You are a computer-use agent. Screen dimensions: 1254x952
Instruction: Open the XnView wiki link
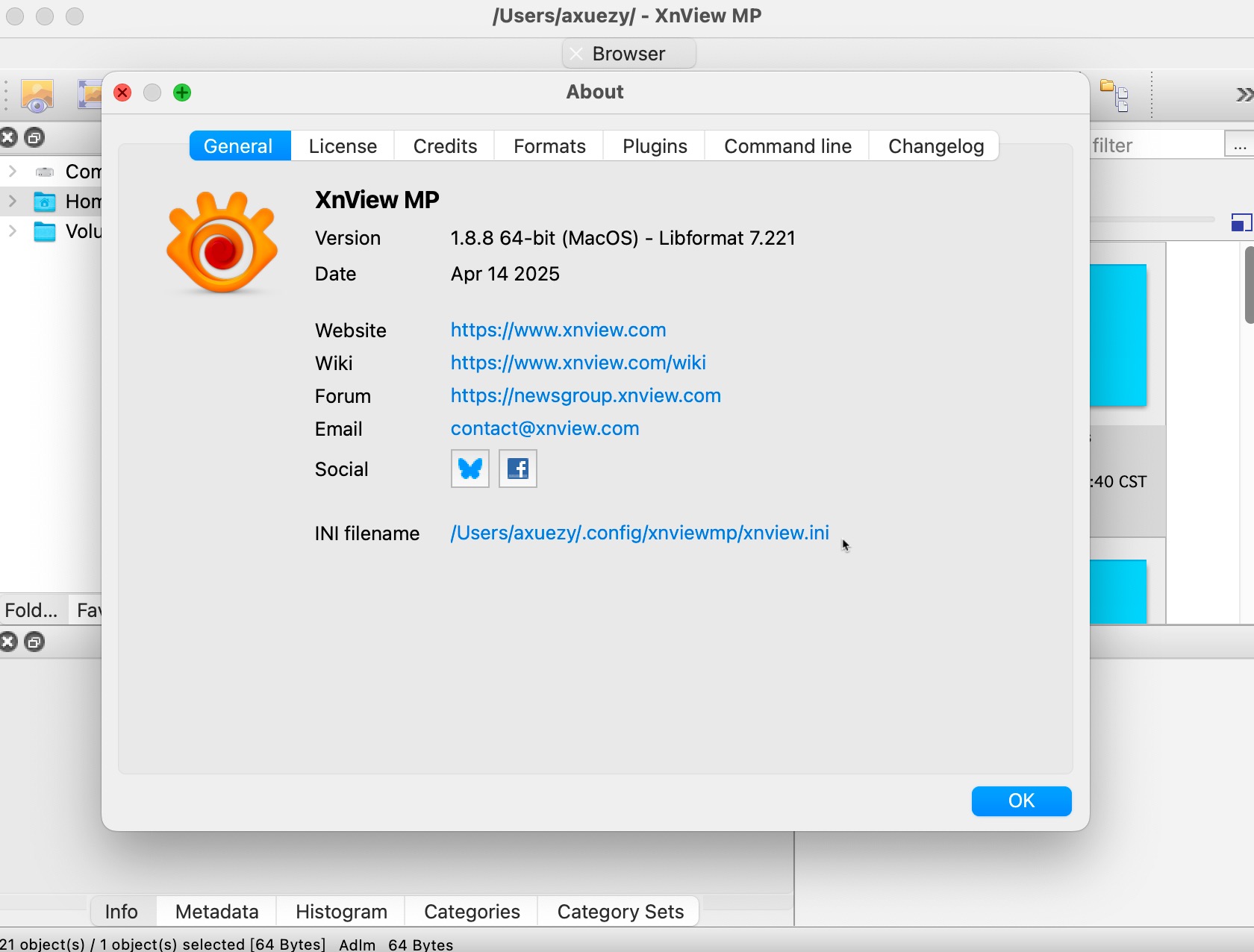(x=578, y=363)
